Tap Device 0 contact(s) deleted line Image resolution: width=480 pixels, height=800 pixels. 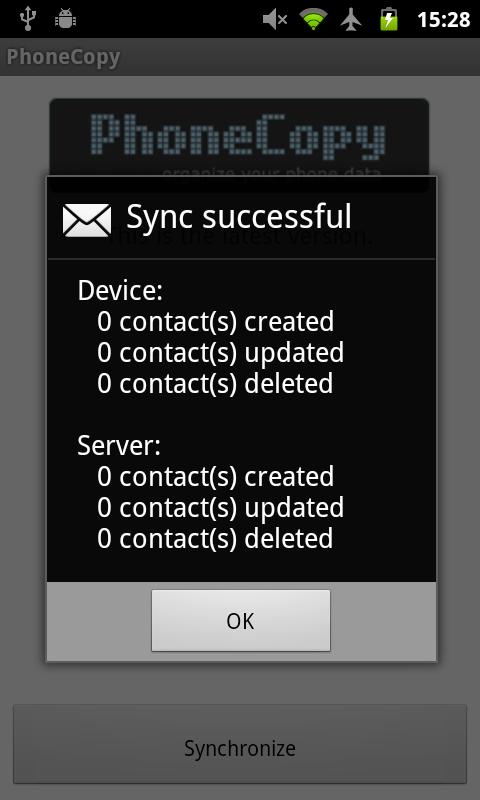[215, 384]
